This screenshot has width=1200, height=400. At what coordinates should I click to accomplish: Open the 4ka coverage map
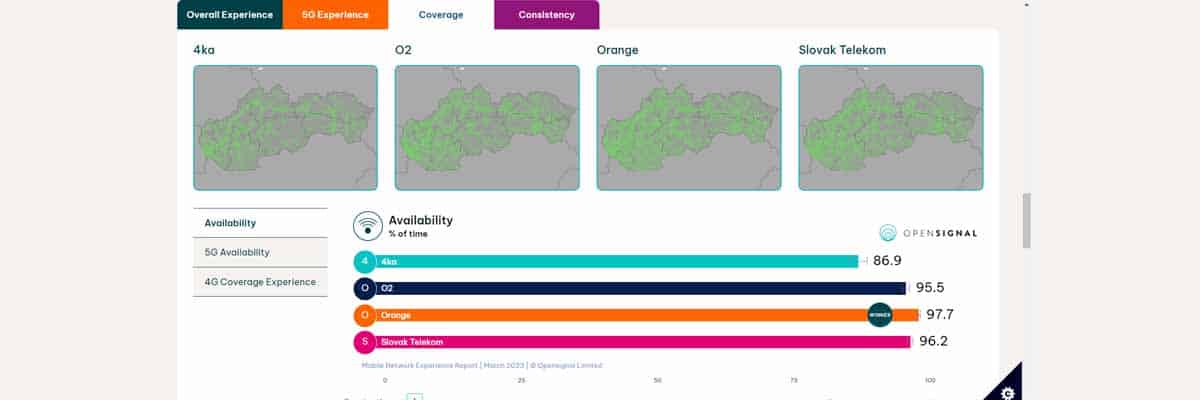pyautogui.click(x=285, y=128)
